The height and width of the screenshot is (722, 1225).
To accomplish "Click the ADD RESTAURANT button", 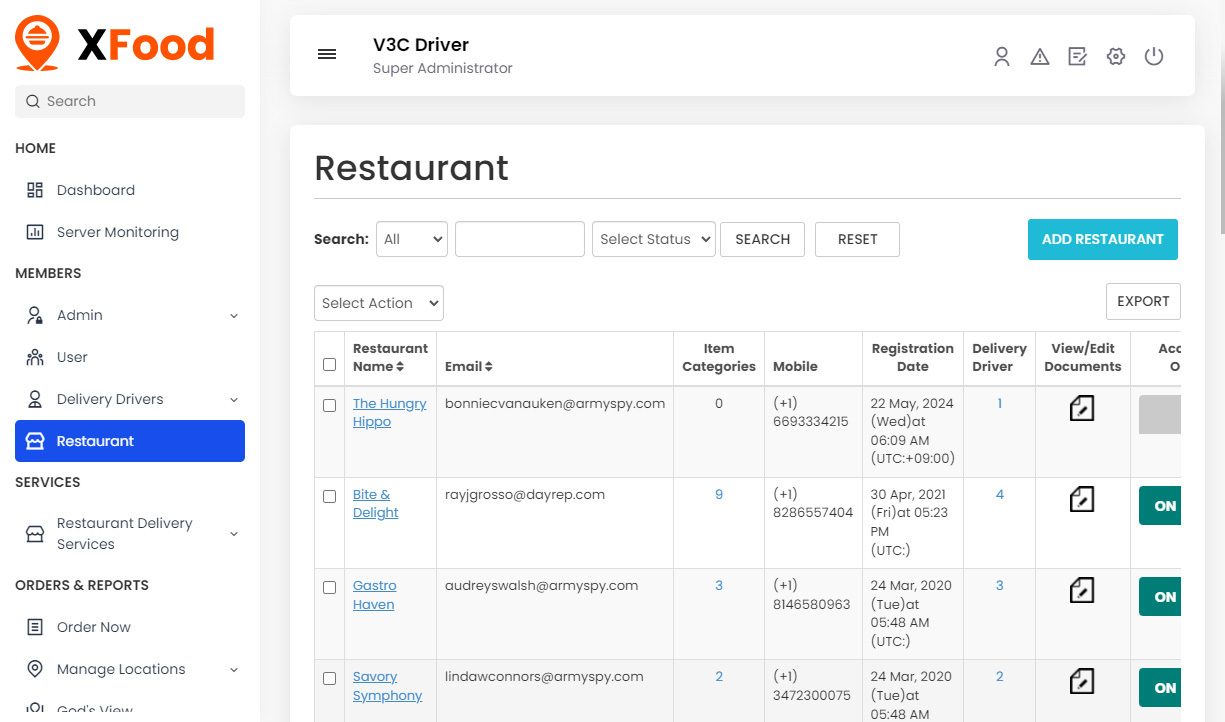I will pyautogui.click(x=1102, y=239).
